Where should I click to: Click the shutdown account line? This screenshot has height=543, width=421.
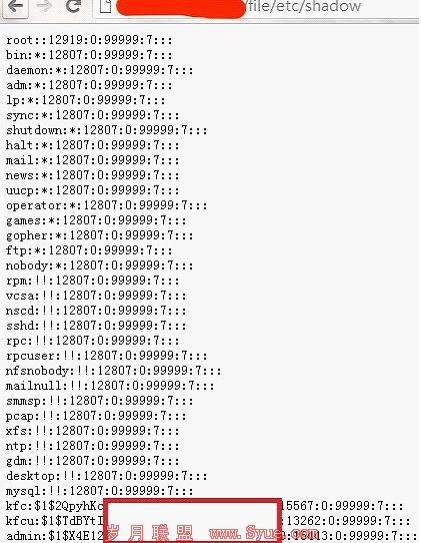107,131
